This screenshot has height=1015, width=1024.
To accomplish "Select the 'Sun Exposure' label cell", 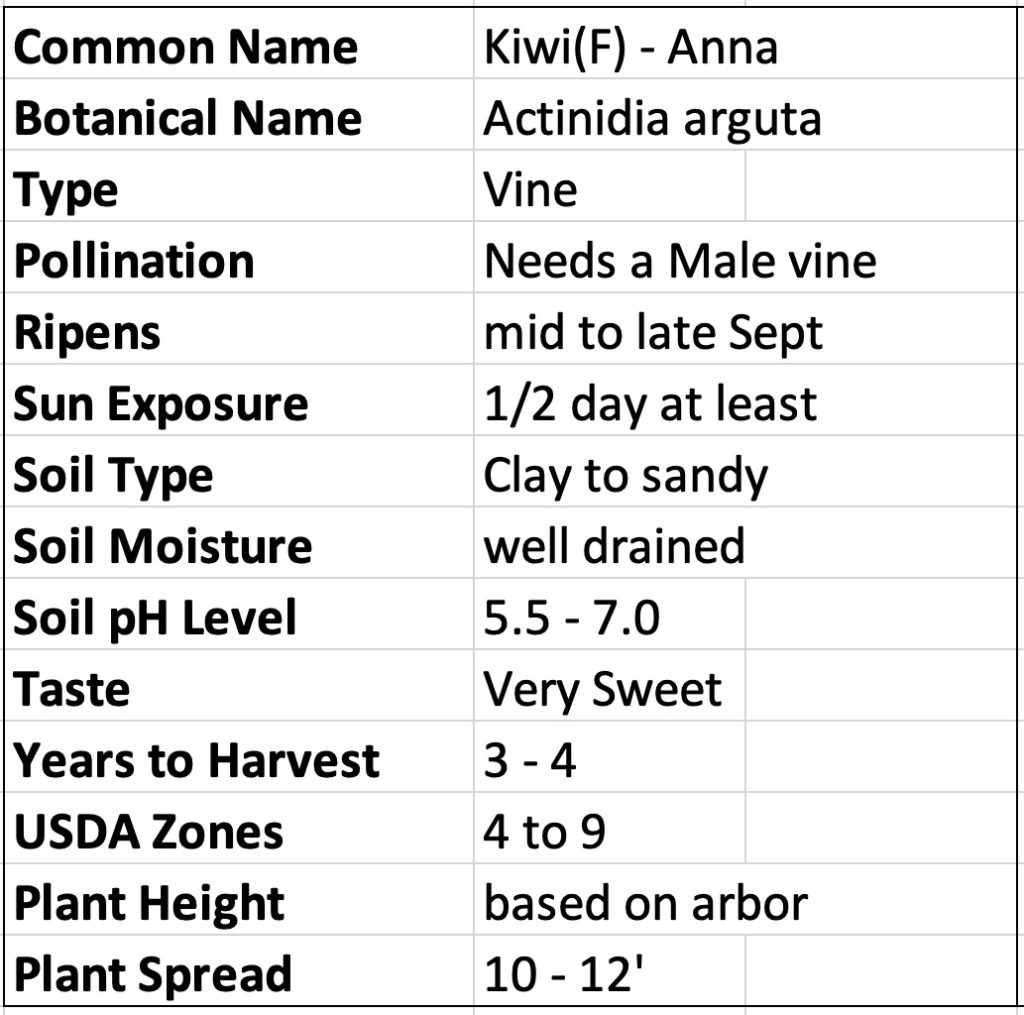I will (161, 404).
